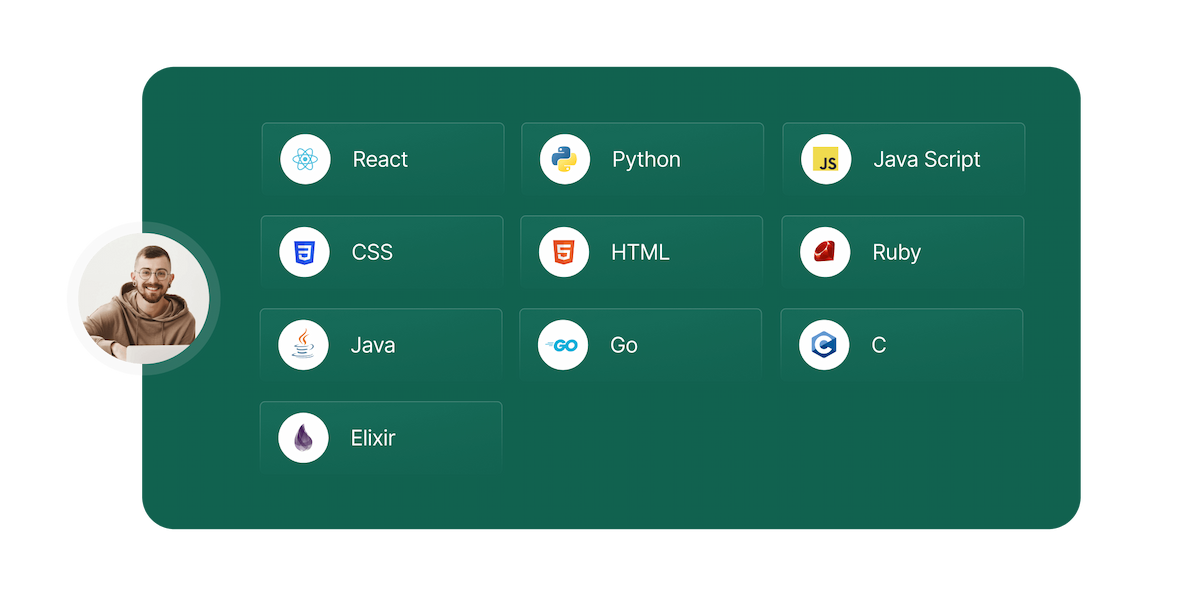Image resolution: width=1200 pixels, height=596 pixels.
Task: Select the C skill tile
Action: 920,344
